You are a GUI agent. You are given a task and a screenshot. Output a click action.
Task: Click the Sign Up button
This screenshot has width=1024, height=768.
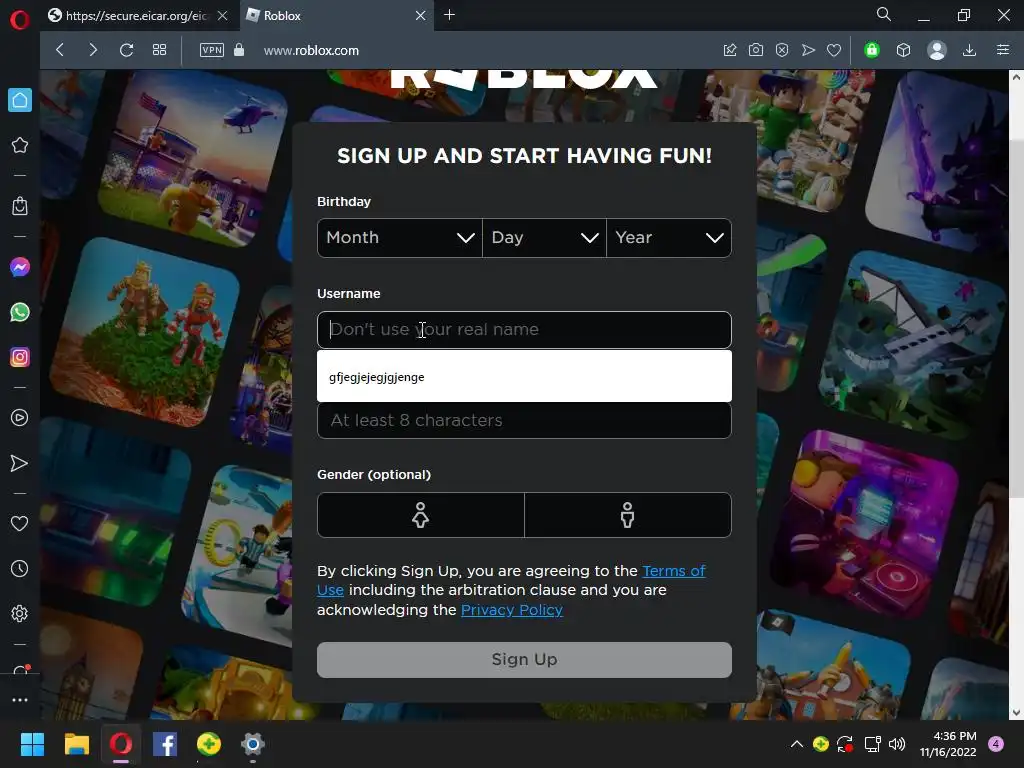524,660
